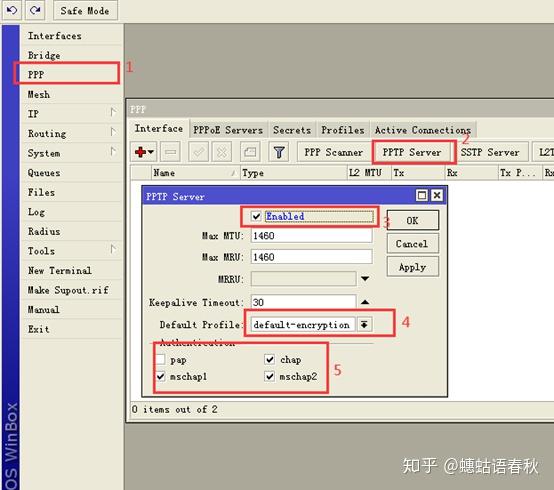
Task: Click the OK button
Action: point(413,220)
